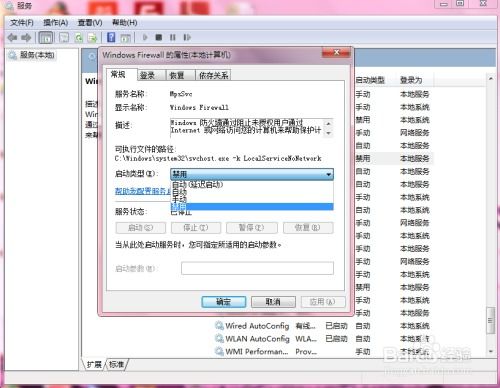Click the Export List toolbar icon

click(x=92, y=37)
